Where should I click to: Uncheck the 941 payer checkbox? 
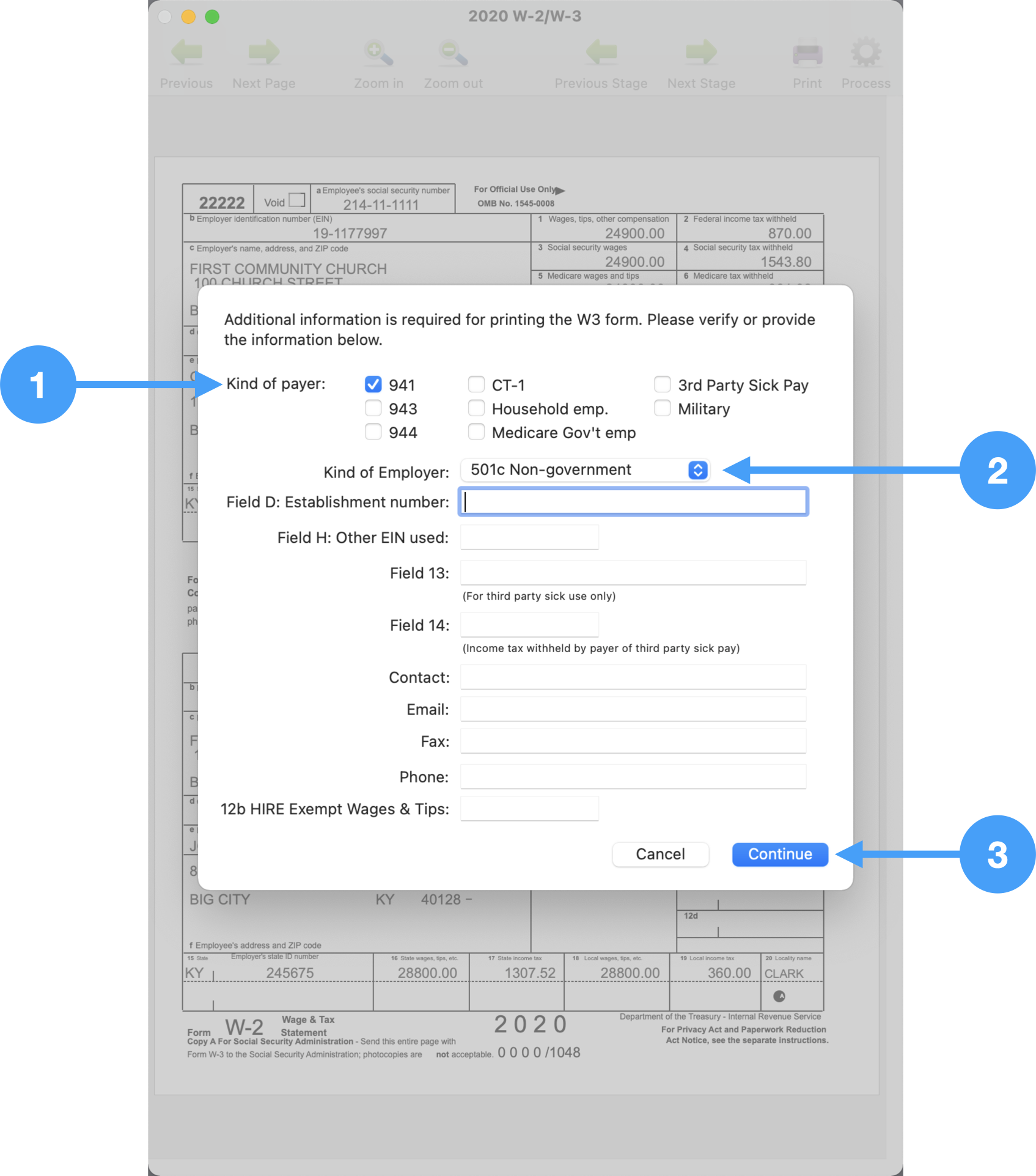(x=373, y=384)
